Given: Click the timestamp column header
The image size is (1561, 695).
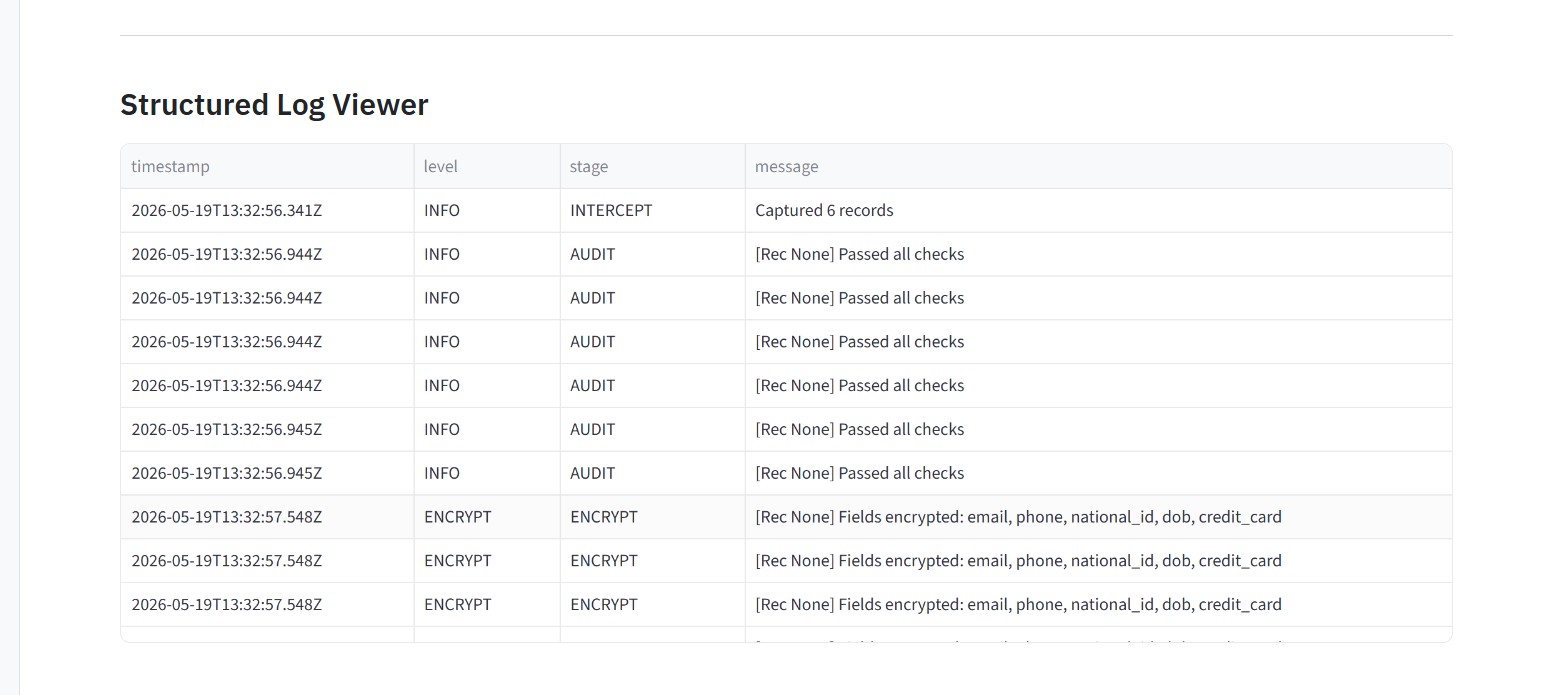Looking at the screenshot, I should pyautogui.click(x=267, y=166).
